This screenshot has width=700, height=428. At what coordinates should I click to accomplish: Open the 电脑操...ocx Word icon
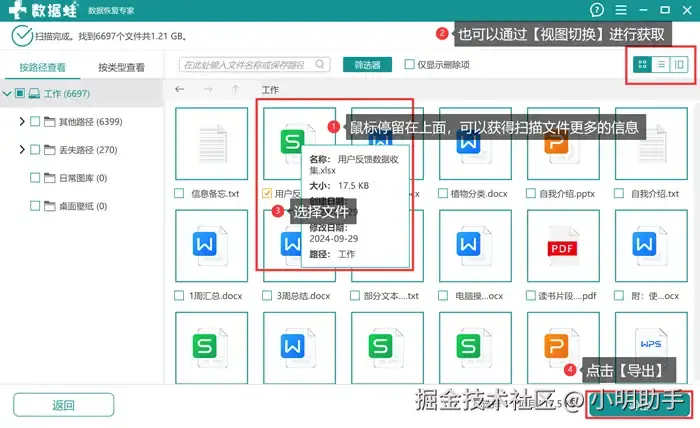pos(473,245)
